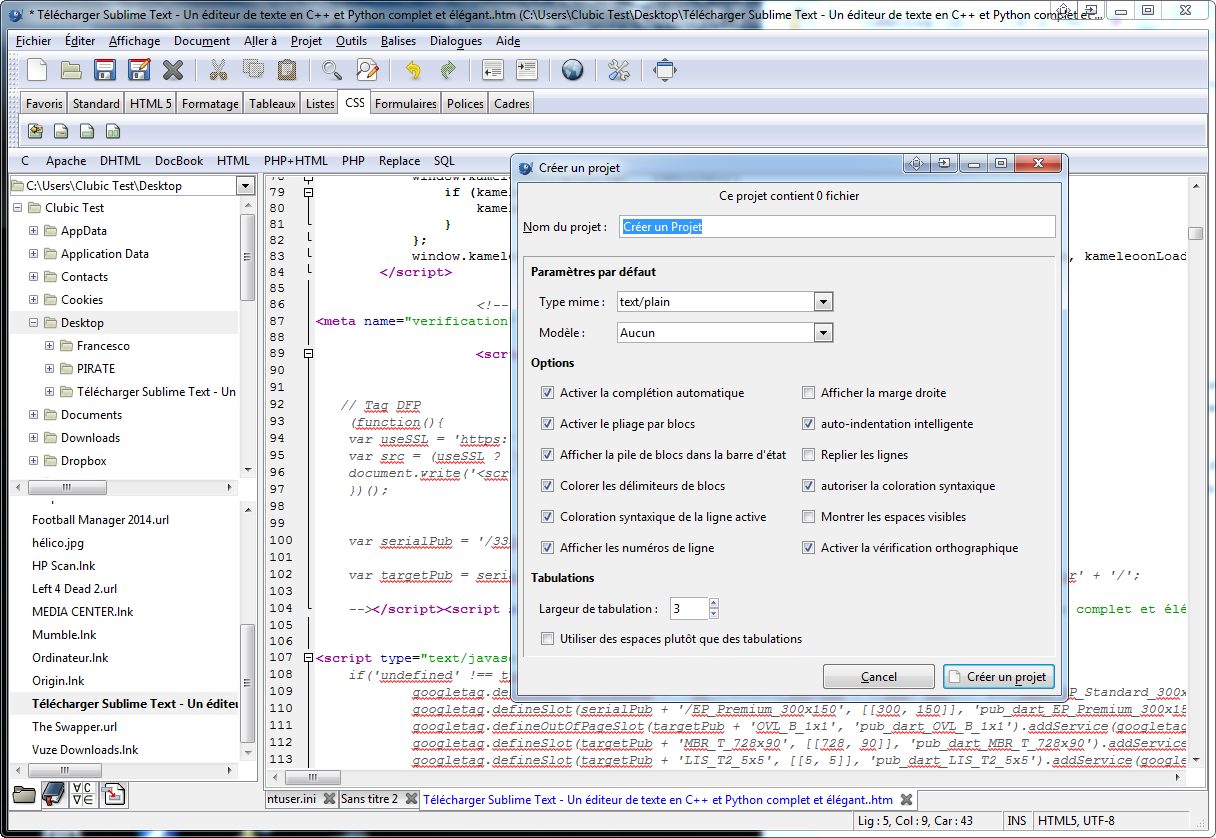This screenshot has height=838, width=1216.
Task: Create a new file with the blank page icon
Action: tap(37, 70)
